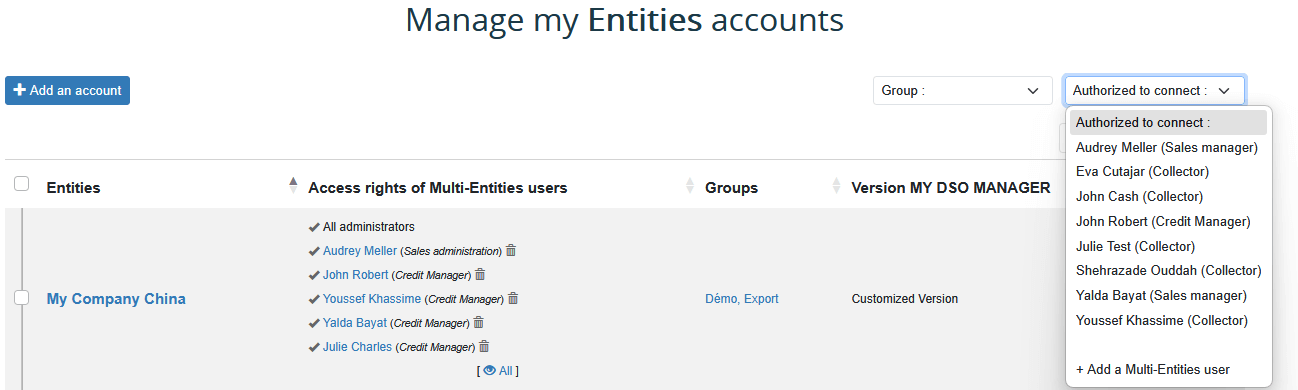Click the checkmark beside Audrey Meller
The height and width of the screenshot is (390, 1298).
[314, 251]
